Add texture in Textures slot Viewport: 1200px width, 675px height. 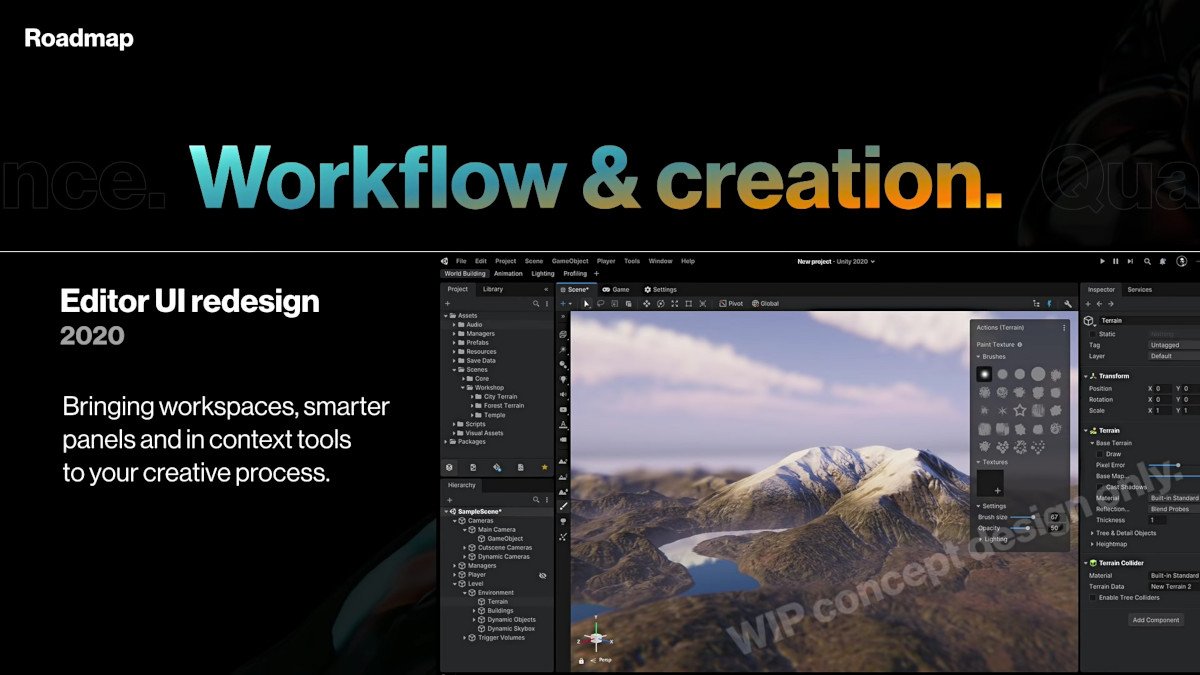point(990,484)
